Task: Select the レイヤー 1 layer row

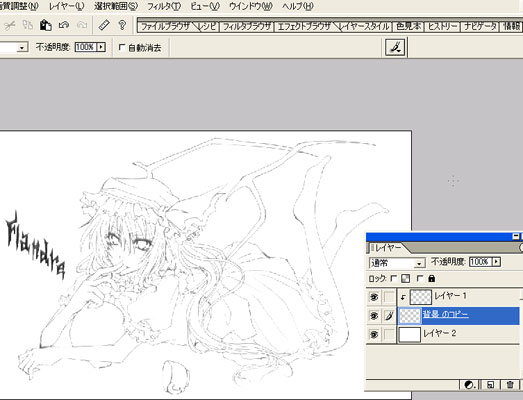Action: click(x=459, y=297)
